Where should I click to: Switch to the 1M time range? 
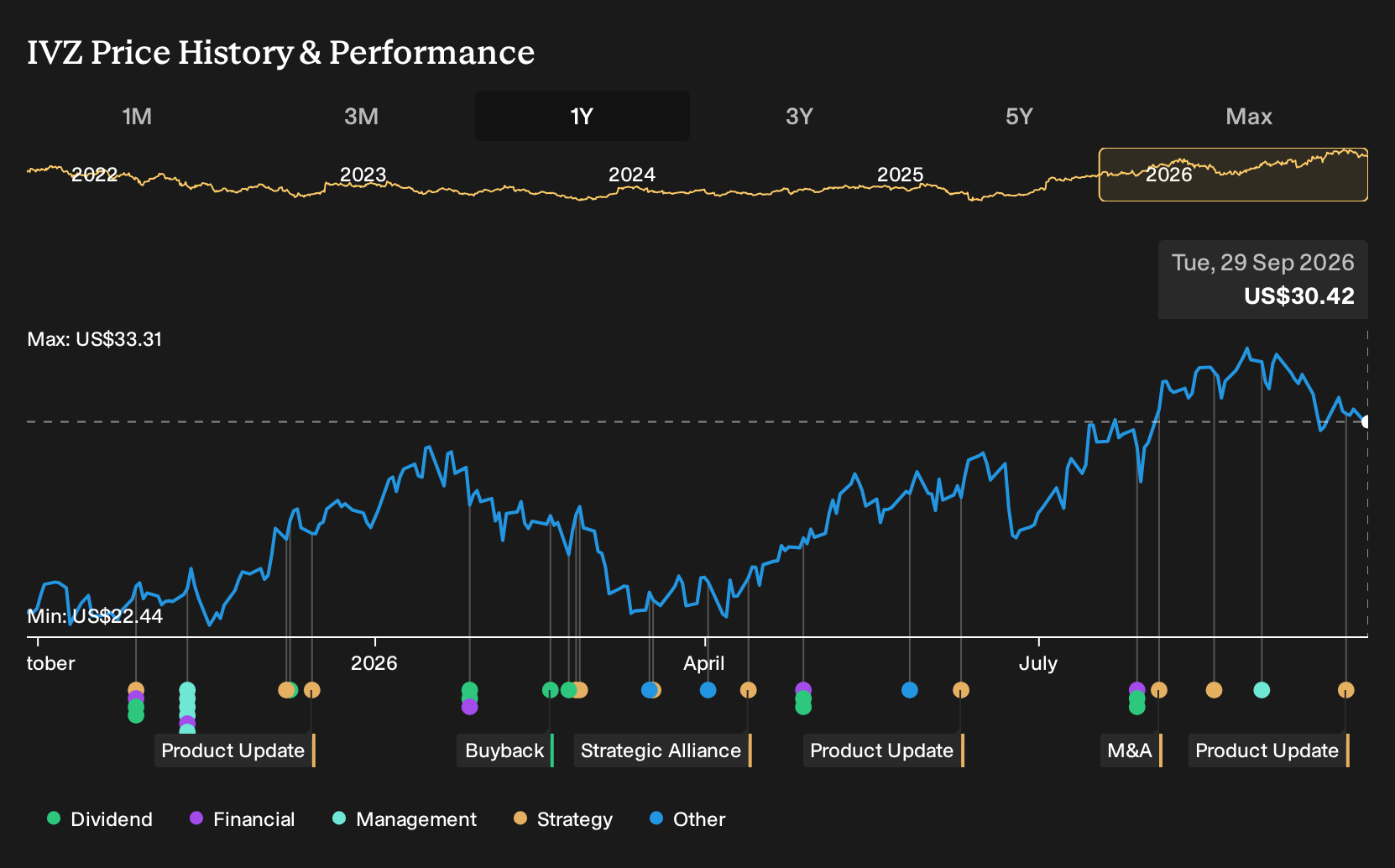click(x=137, y=116)
